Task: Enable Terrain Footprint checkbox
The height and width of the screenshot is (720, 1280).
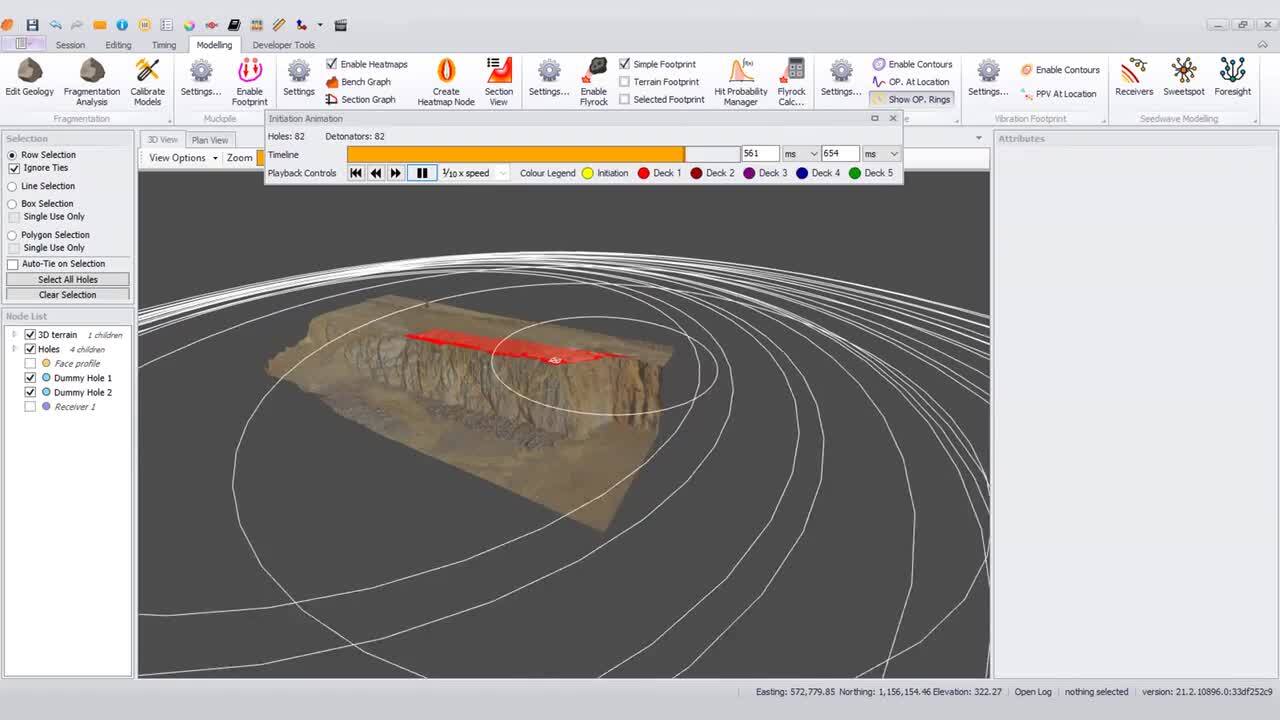Action: (624, 82)
